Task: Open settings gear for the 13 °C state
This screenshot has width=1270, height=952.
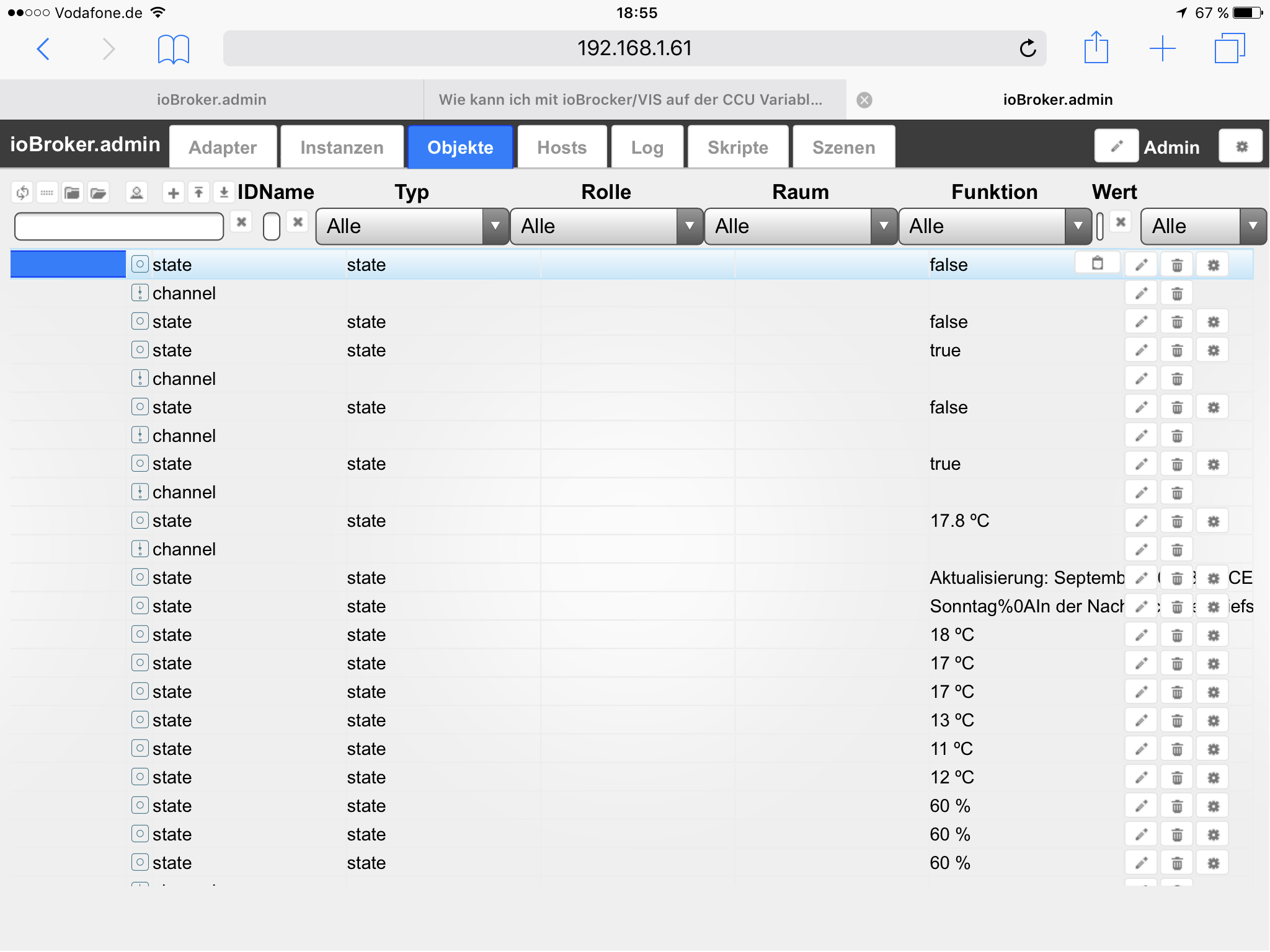Action: [x=1213, y=721]
